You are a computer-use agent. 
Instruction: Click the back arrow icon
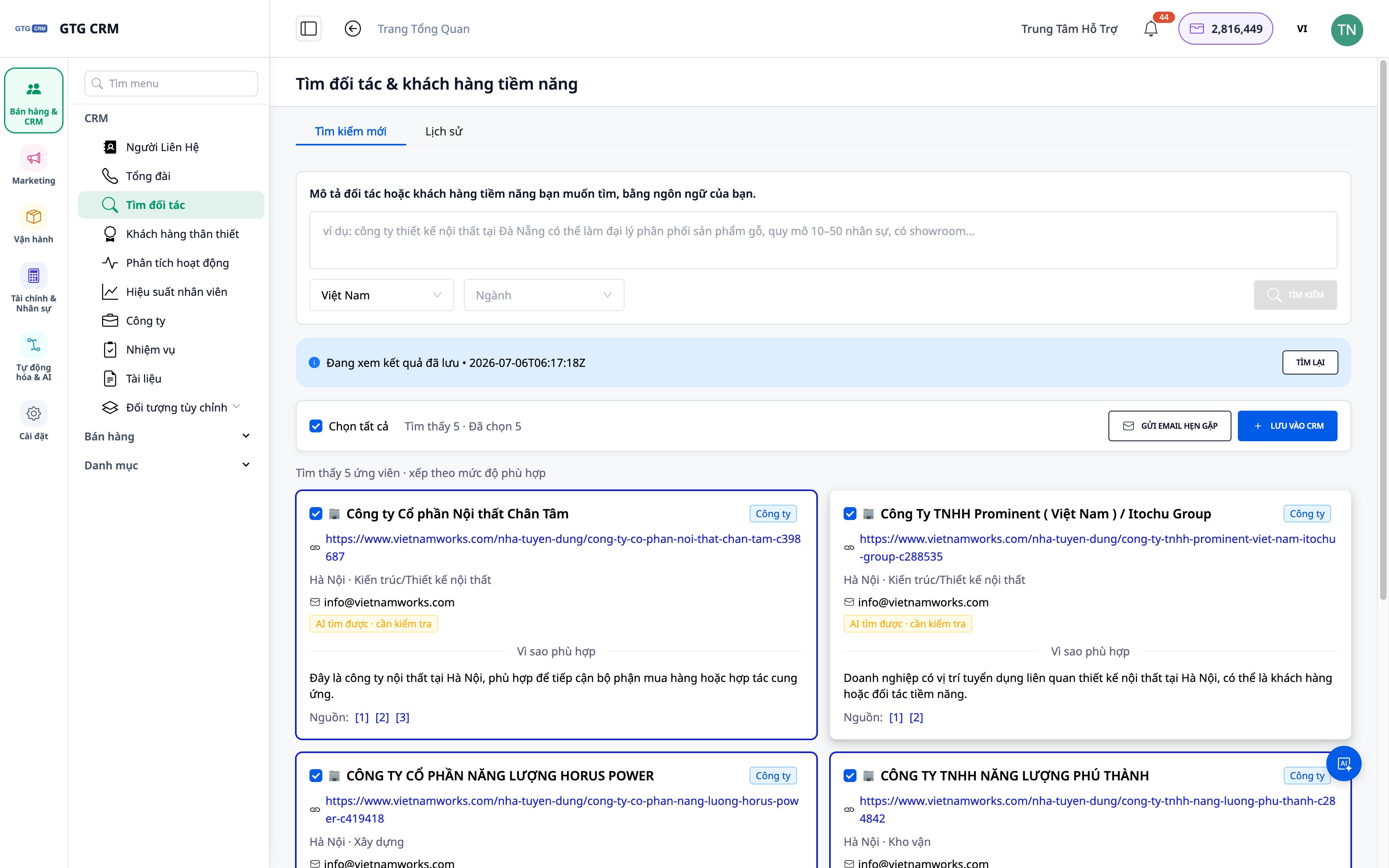click(352, 29)
